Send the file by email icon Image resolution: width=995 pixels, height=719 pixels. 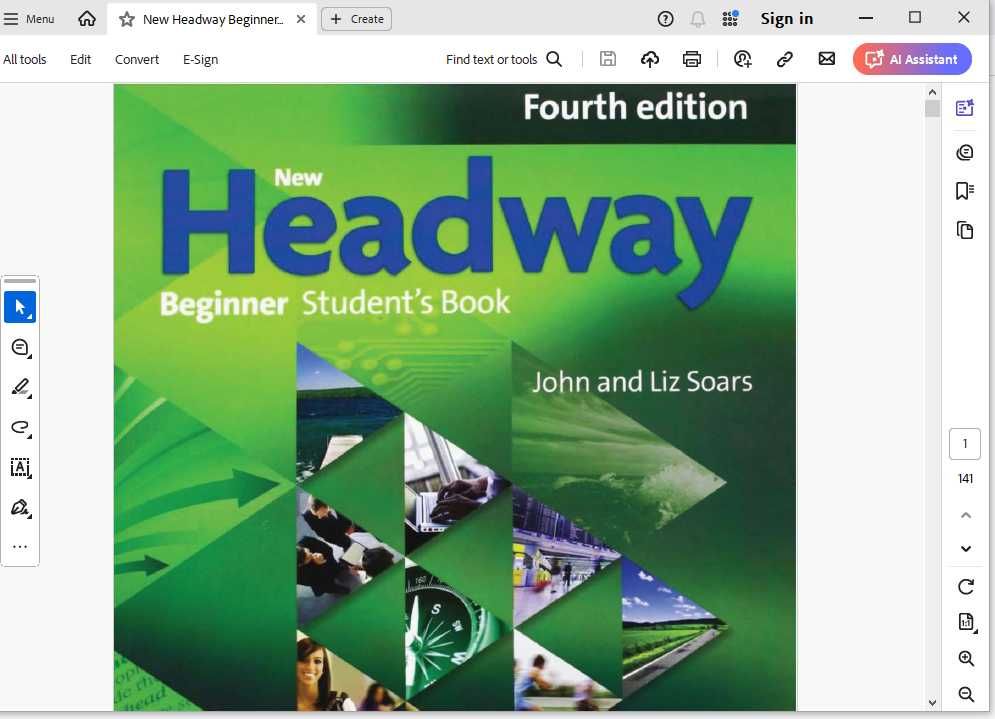click(x=827, y=59)
